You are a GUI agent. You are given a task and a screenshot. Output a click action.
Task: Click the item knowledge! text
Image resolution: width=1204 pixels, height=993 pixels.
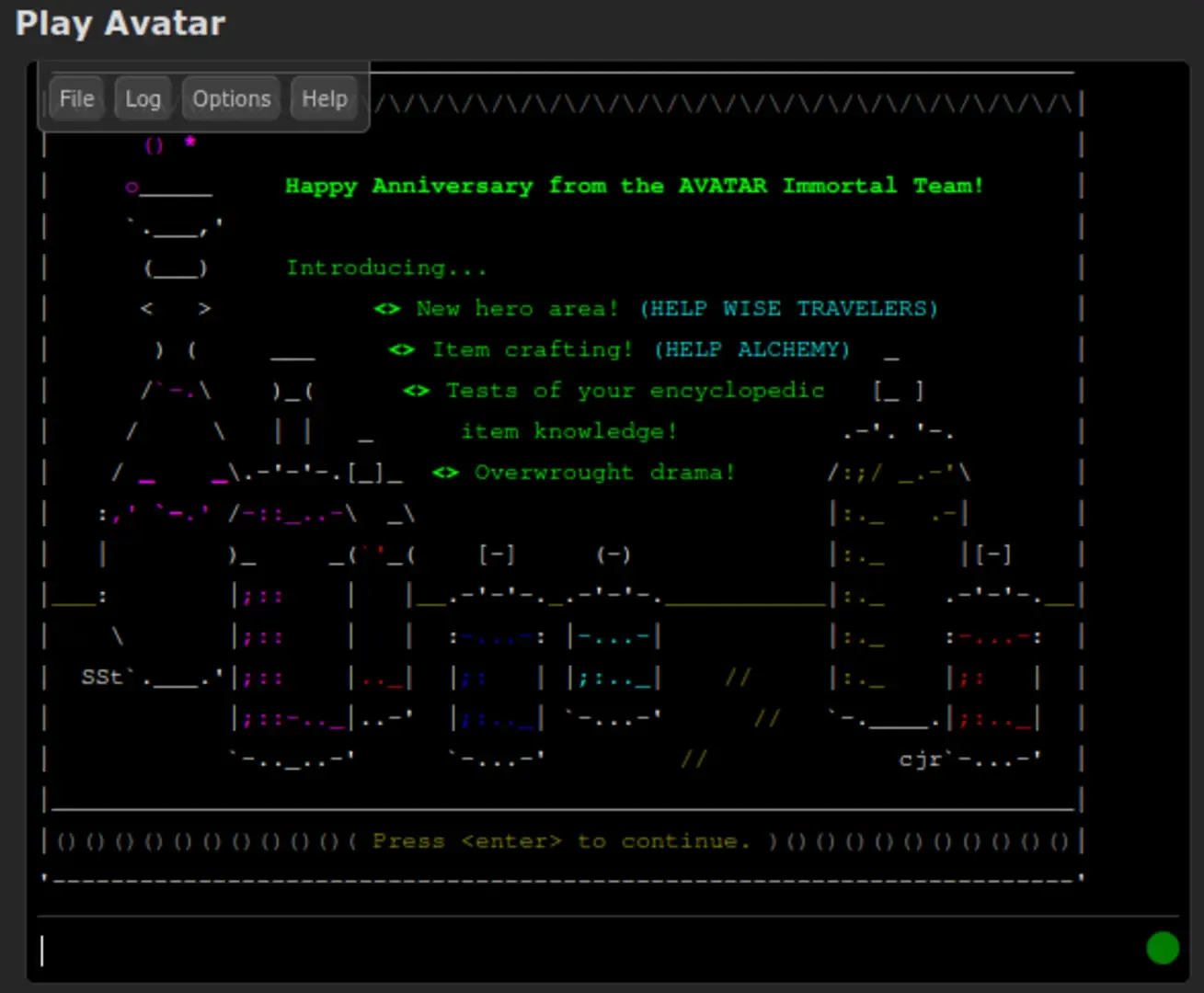coord(568,431)
